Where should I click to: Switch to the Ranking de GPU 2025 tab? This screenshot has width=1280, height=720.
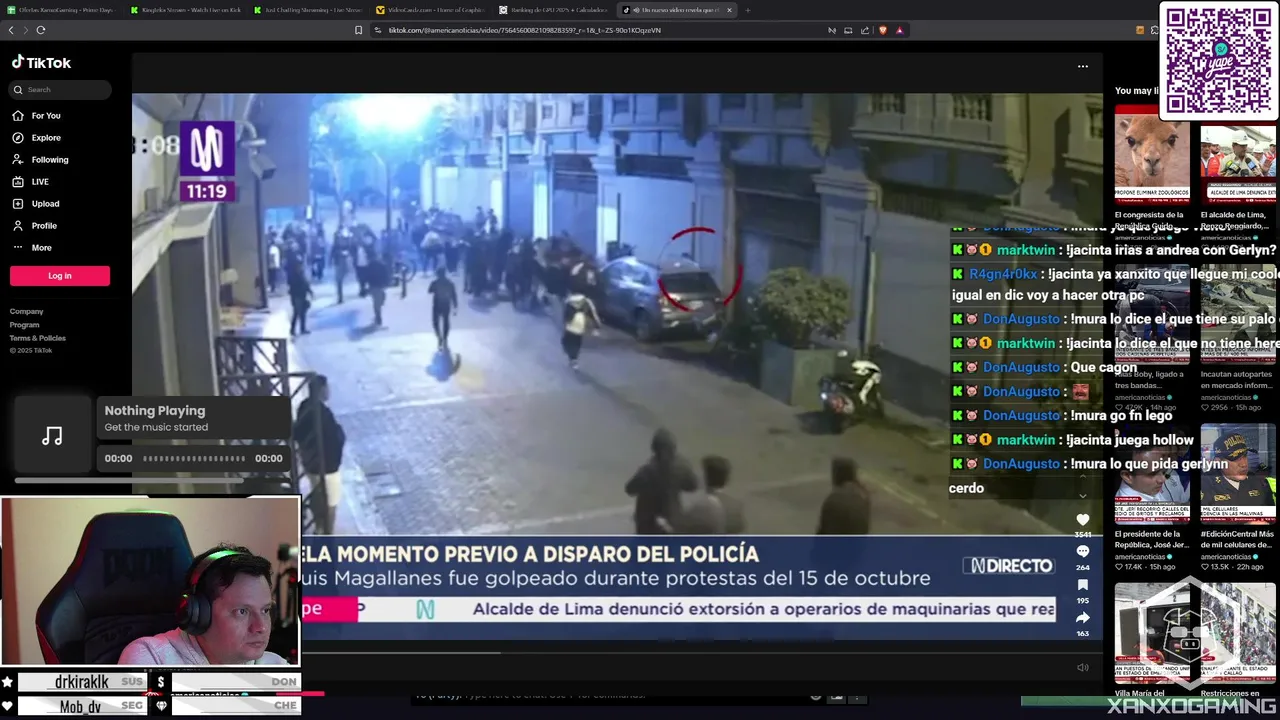pos(553,10)
